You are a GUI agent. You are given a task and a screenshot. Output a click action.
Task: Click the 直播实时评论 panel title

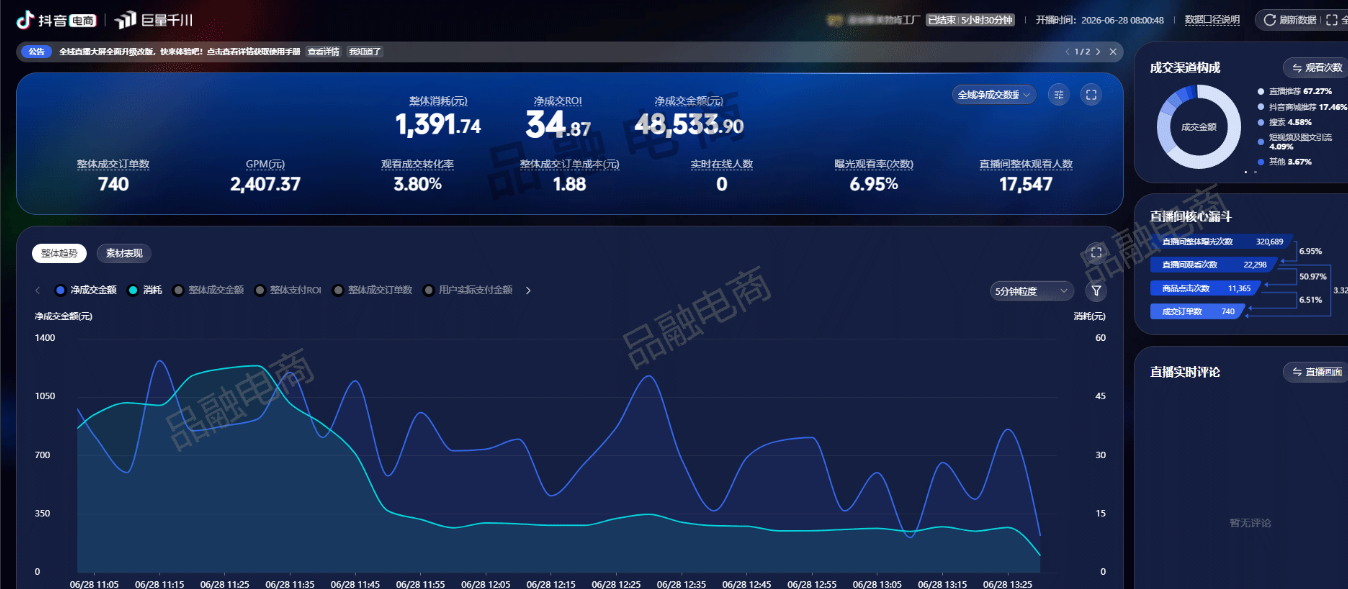click(x=1185, y=372)
